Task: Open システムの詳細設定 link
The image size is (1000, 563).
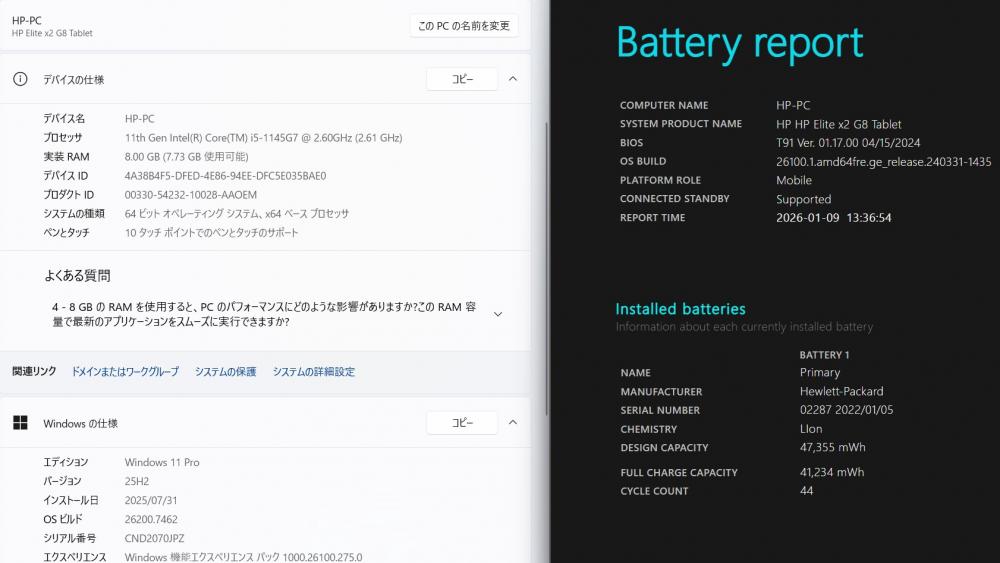Action: click(x=314, y=372)
